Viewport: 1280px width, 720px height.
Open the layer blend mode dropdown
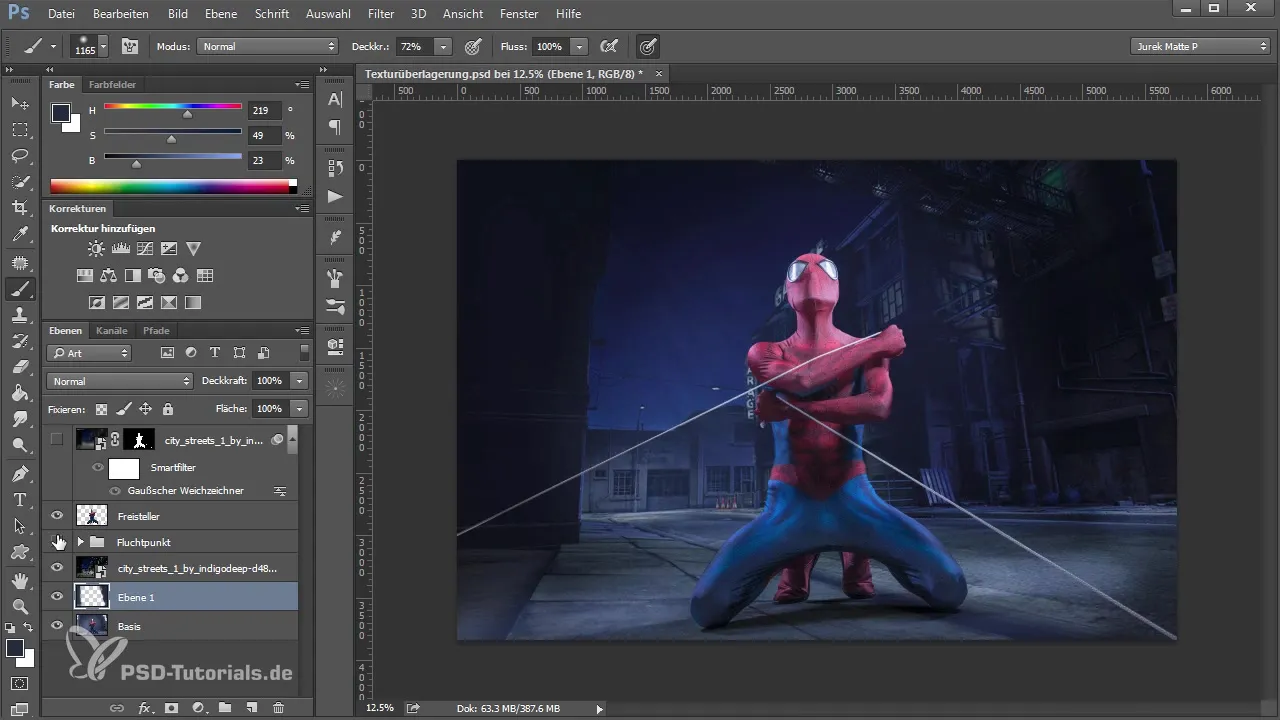(120, 381)
